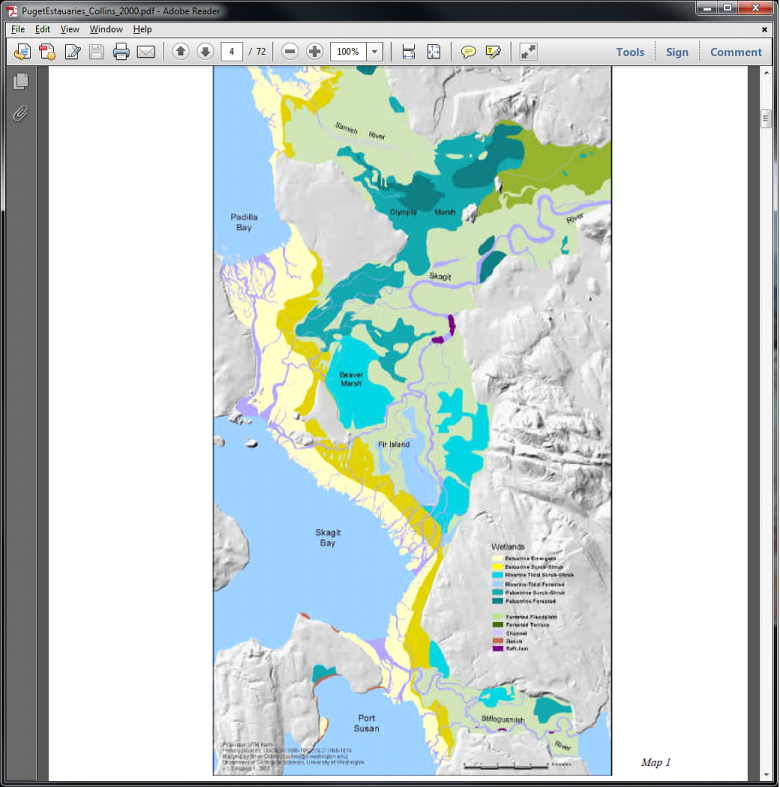
Task: Toggle fit to window width mode
Action: [x=408, y=52]
